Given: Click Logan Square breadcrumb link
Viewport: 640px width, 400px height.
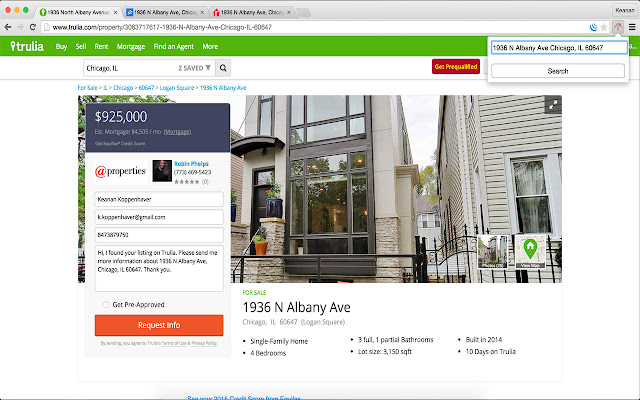Looking at the screenshot, I should tap(177, 88).
